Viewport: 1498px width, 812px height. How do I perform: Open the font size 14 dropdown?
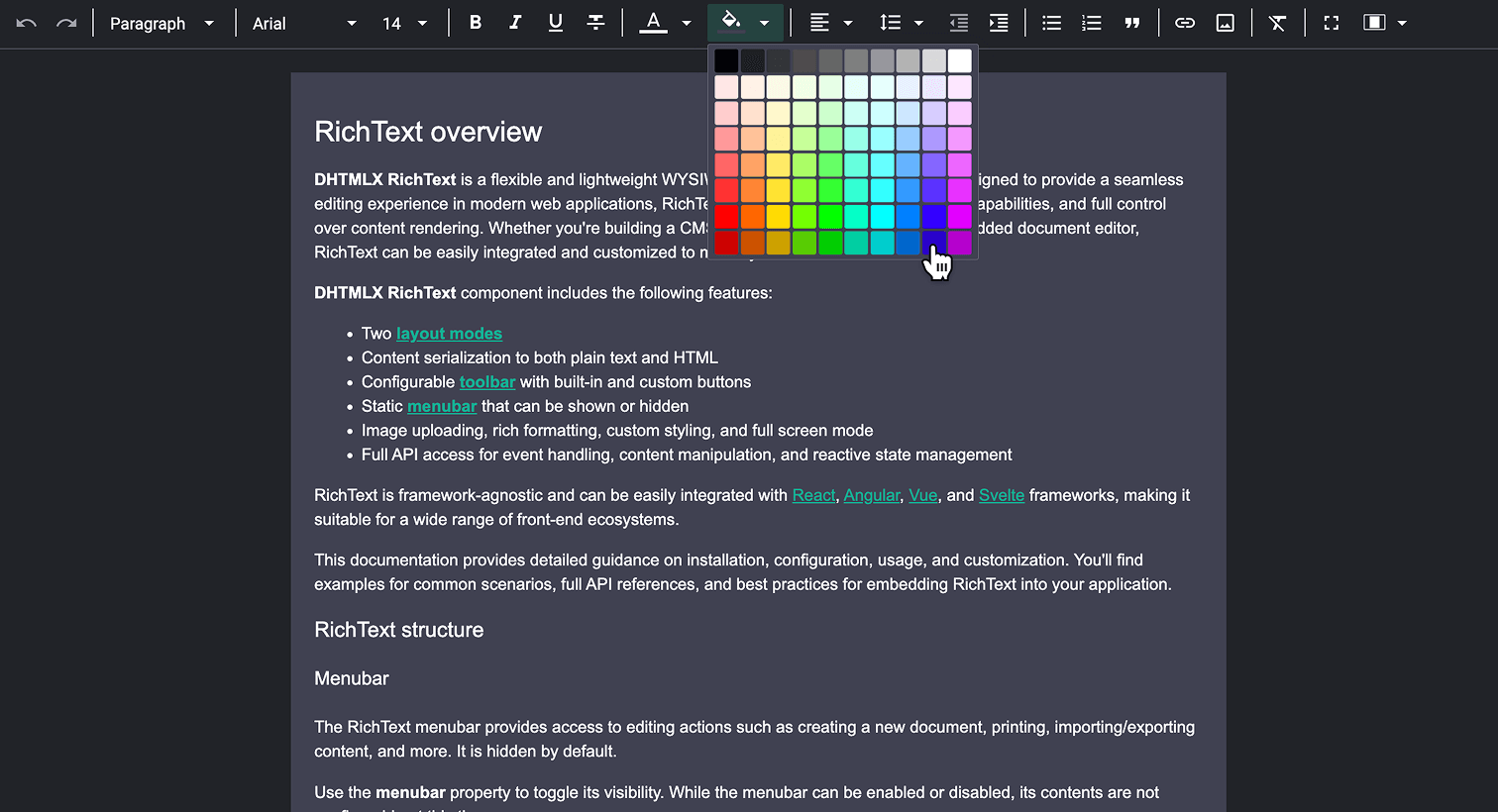pyautogui.click(x=404, y=23)
